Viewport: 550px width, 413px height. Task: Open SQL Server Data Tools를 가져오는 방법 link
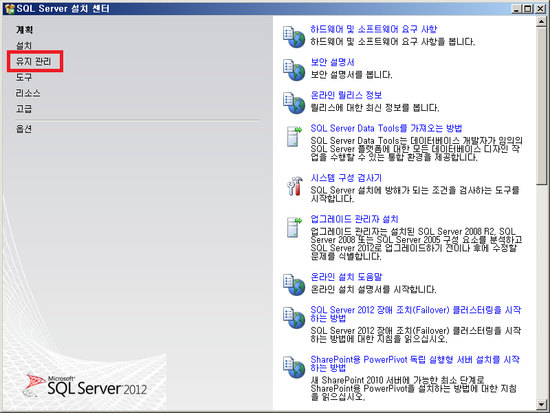point(386,128)
